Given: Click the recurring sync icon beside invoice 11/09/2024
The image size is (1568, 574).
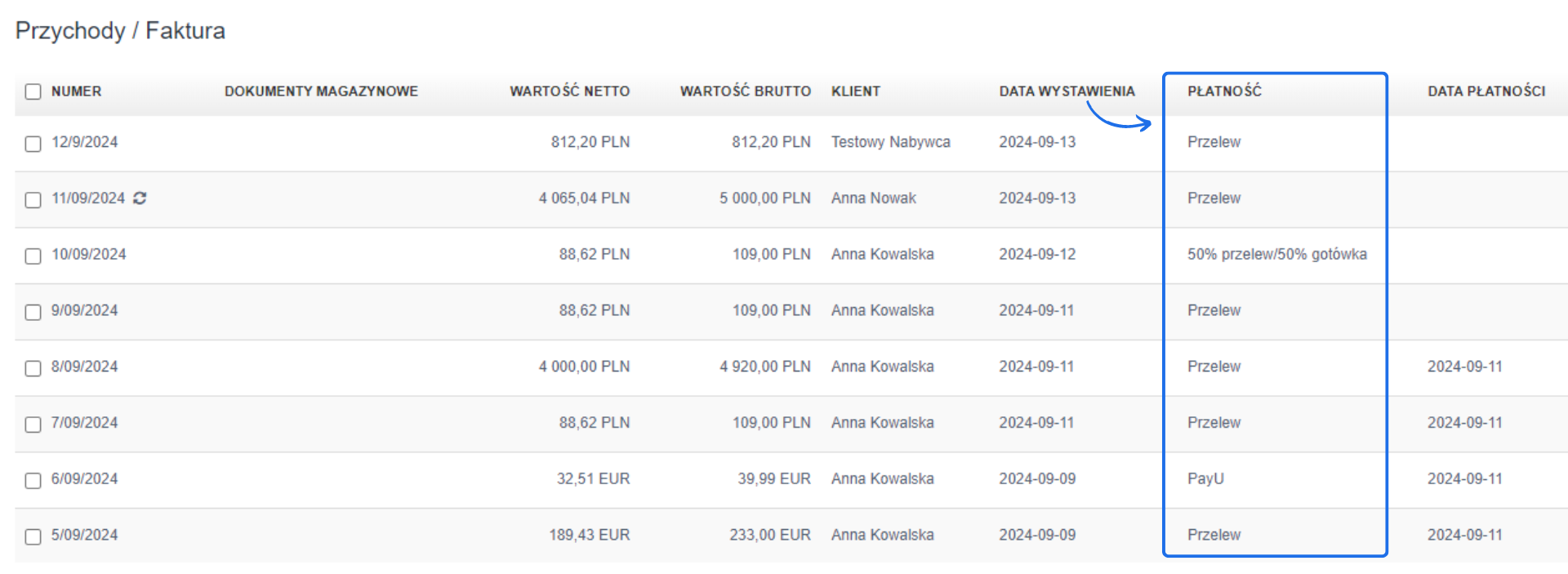Looking at the screenshot, I should (140, 198).
